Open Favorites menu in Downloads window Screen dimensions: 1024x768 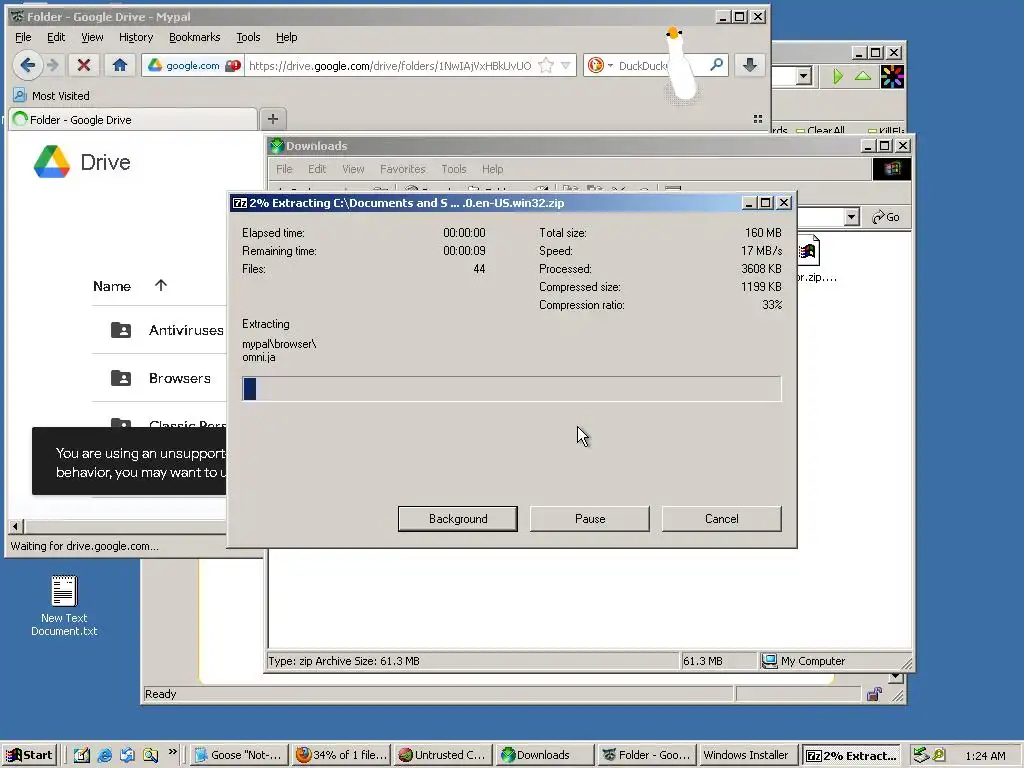(402, 169)
